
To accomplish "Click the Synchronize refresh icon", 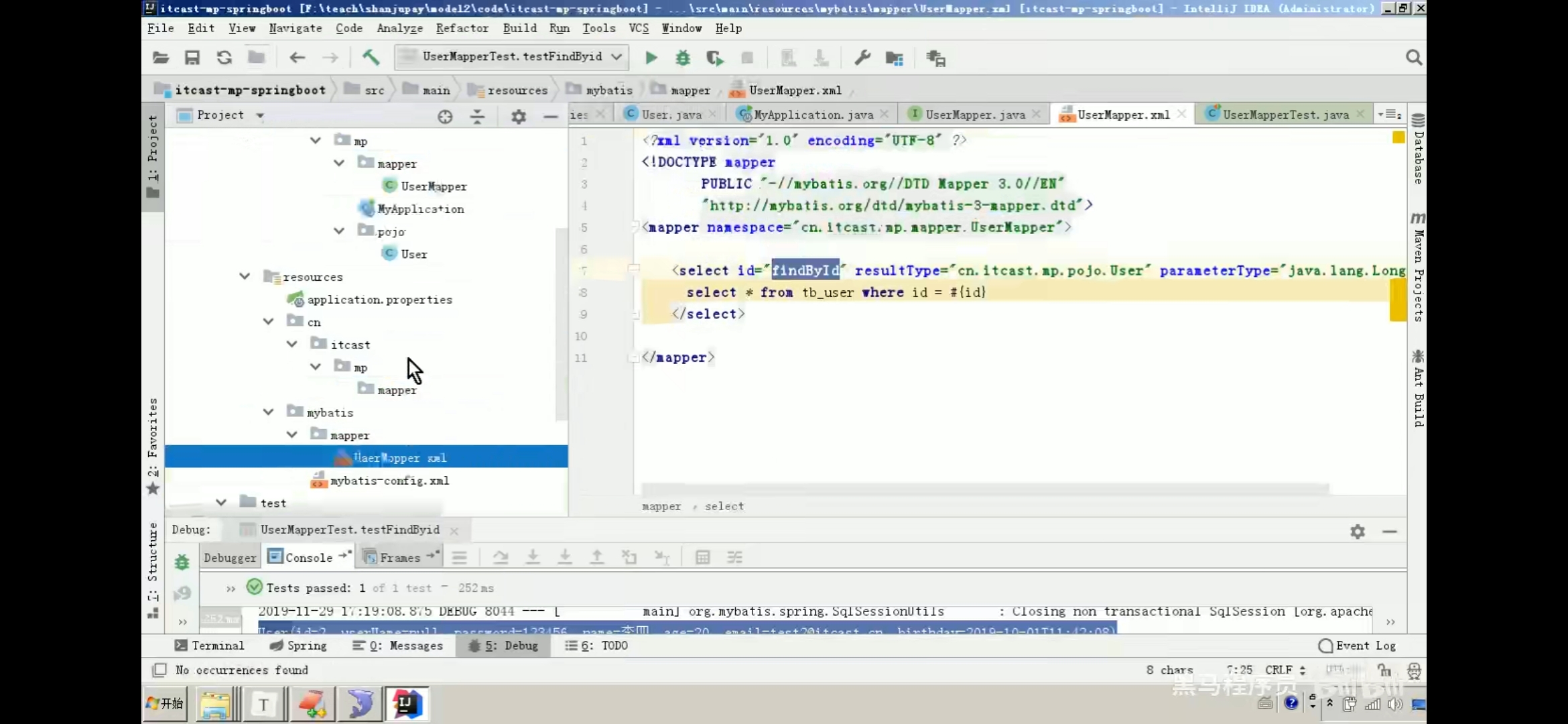I will [x=224, y=58].
